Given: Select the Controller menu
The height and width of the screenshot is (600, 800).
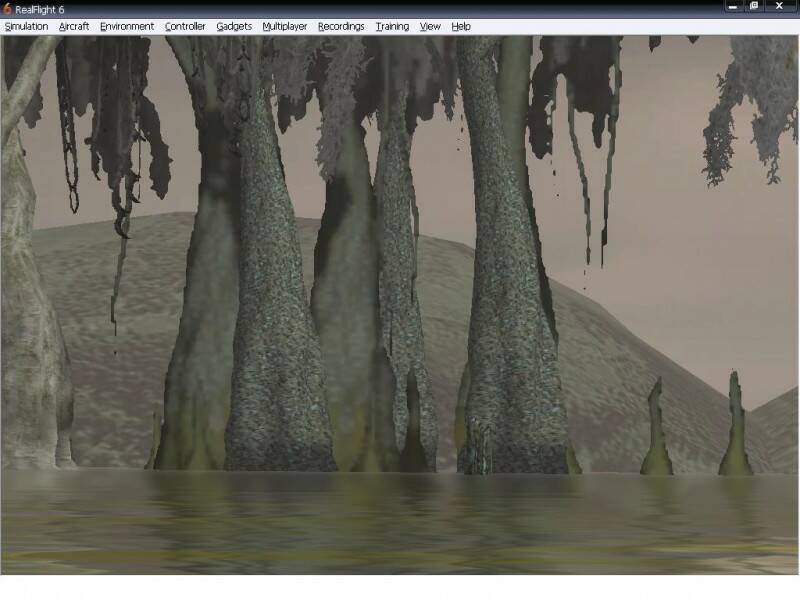Looking at the screenshot, I should (x=185, y=26).
